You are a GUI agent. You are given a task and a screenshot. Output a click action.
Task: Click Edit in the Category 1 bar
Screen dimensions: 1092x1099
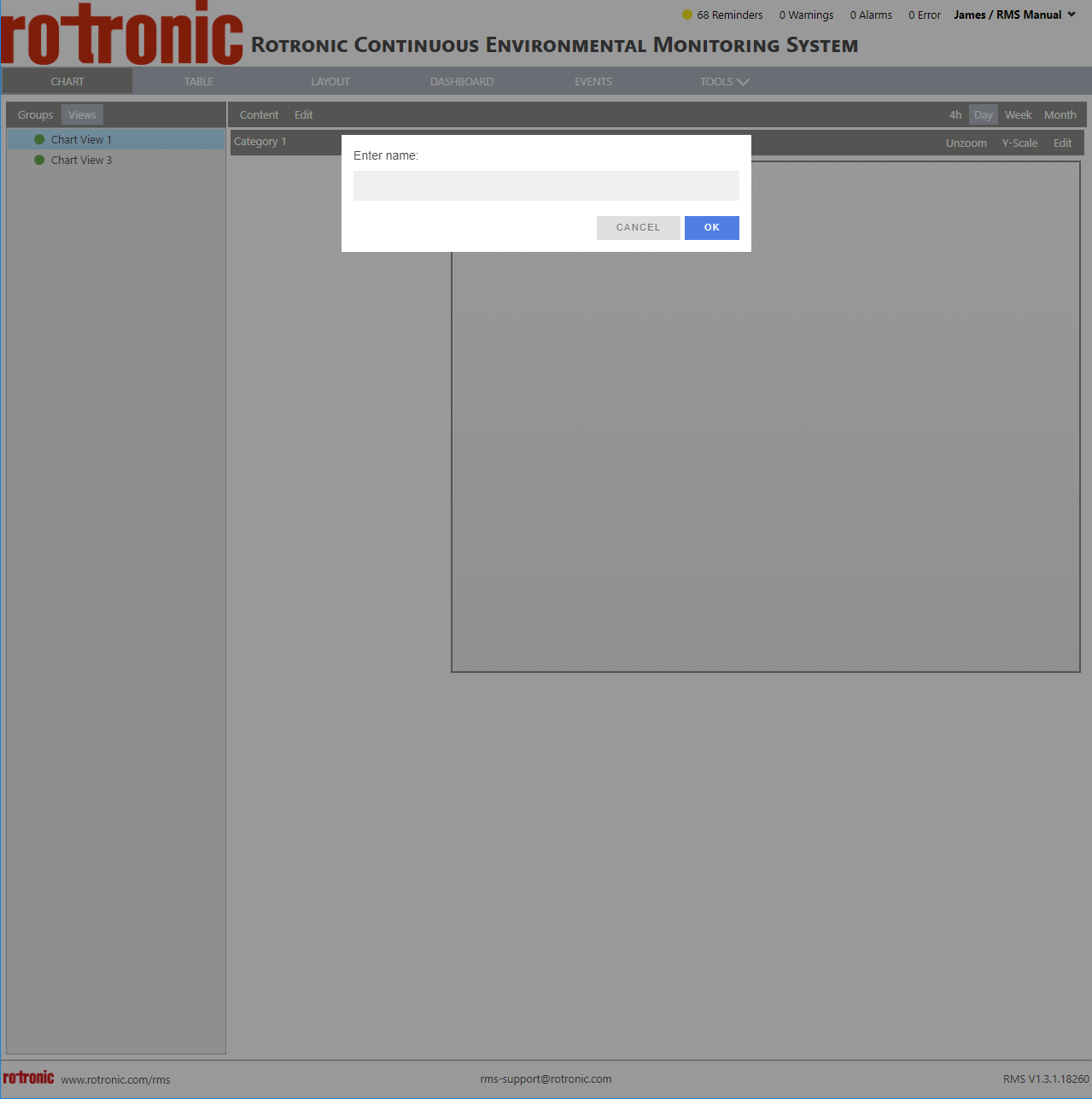1062,143
